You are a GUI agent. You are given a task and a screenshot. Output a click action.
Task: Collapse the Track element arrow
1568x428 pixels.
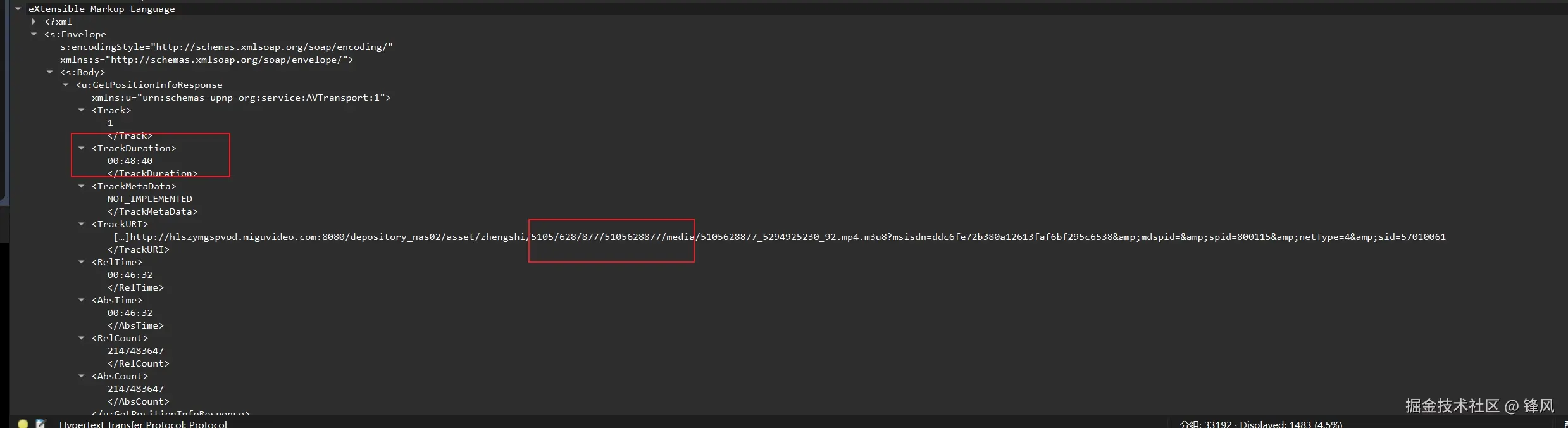(x=82, y=110)
